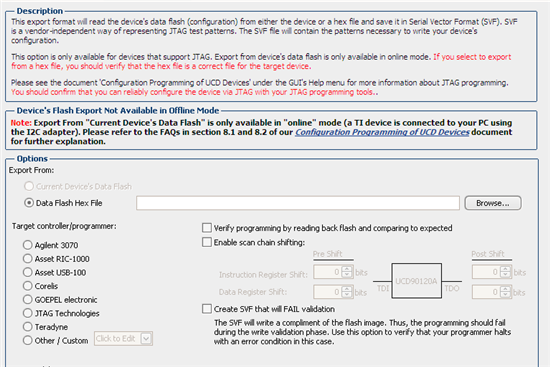The image size is (550, 367).
Task: Decrease Post Shift Data Register bits
Action: click(505, 295)
